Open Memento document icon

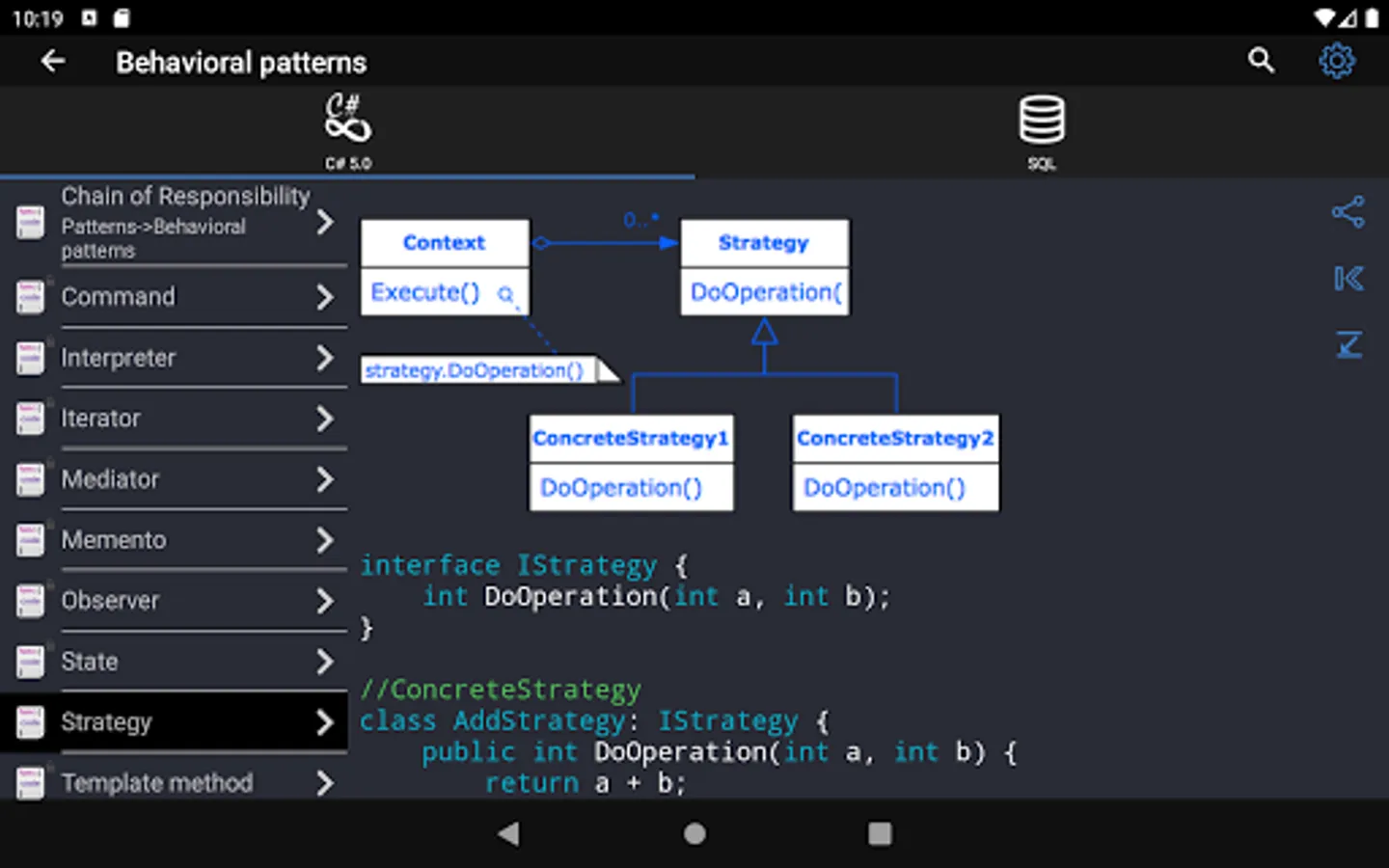point(30,540)
